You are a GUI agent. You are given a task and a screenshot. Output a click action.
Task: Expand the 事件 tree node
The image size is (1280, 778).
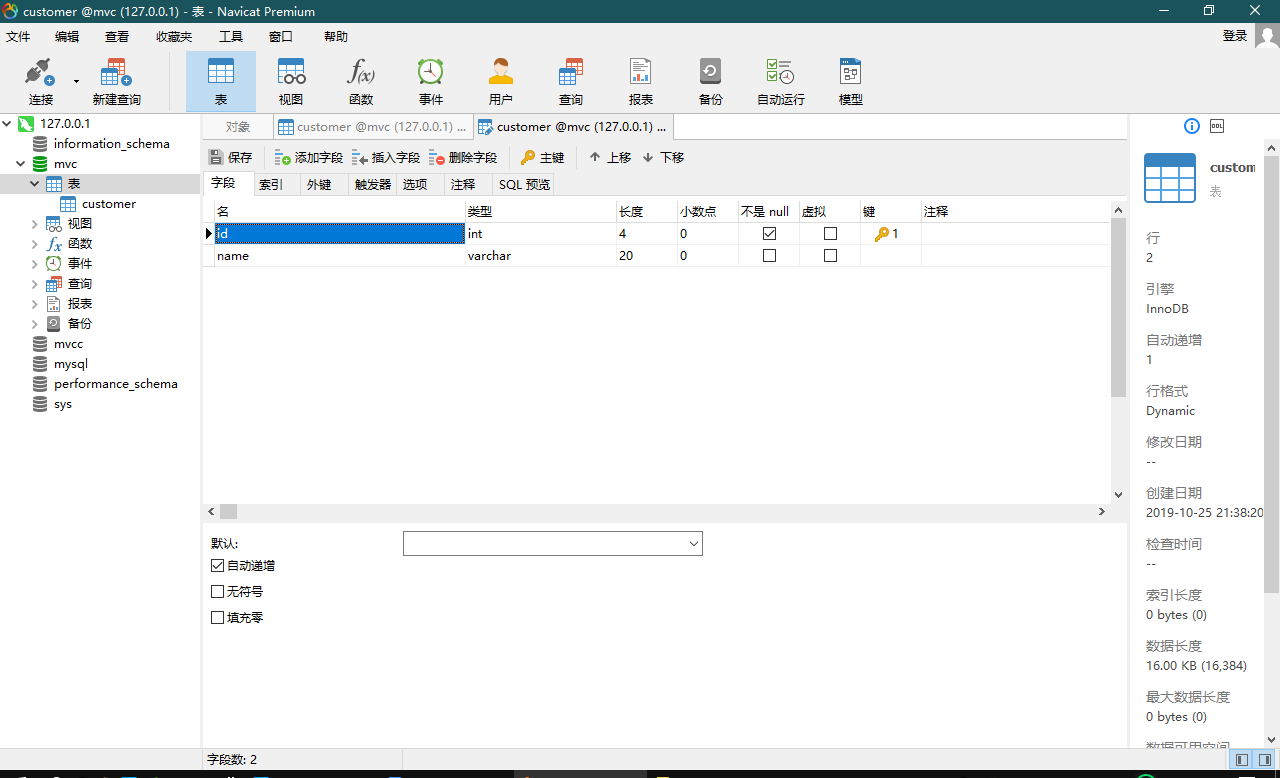(35, 264)
